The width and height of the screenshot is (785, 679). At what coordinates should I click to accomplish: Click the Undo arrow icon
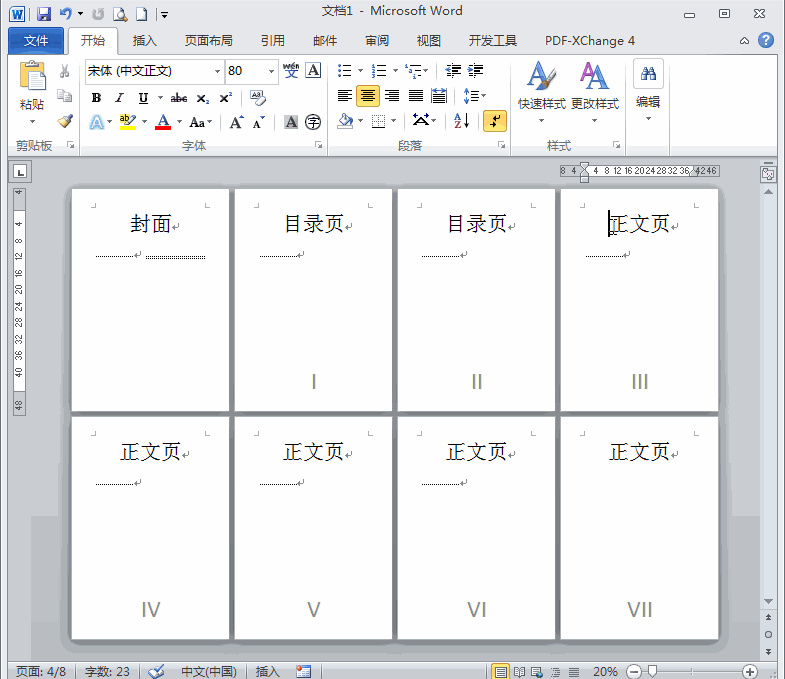point(66,14)
